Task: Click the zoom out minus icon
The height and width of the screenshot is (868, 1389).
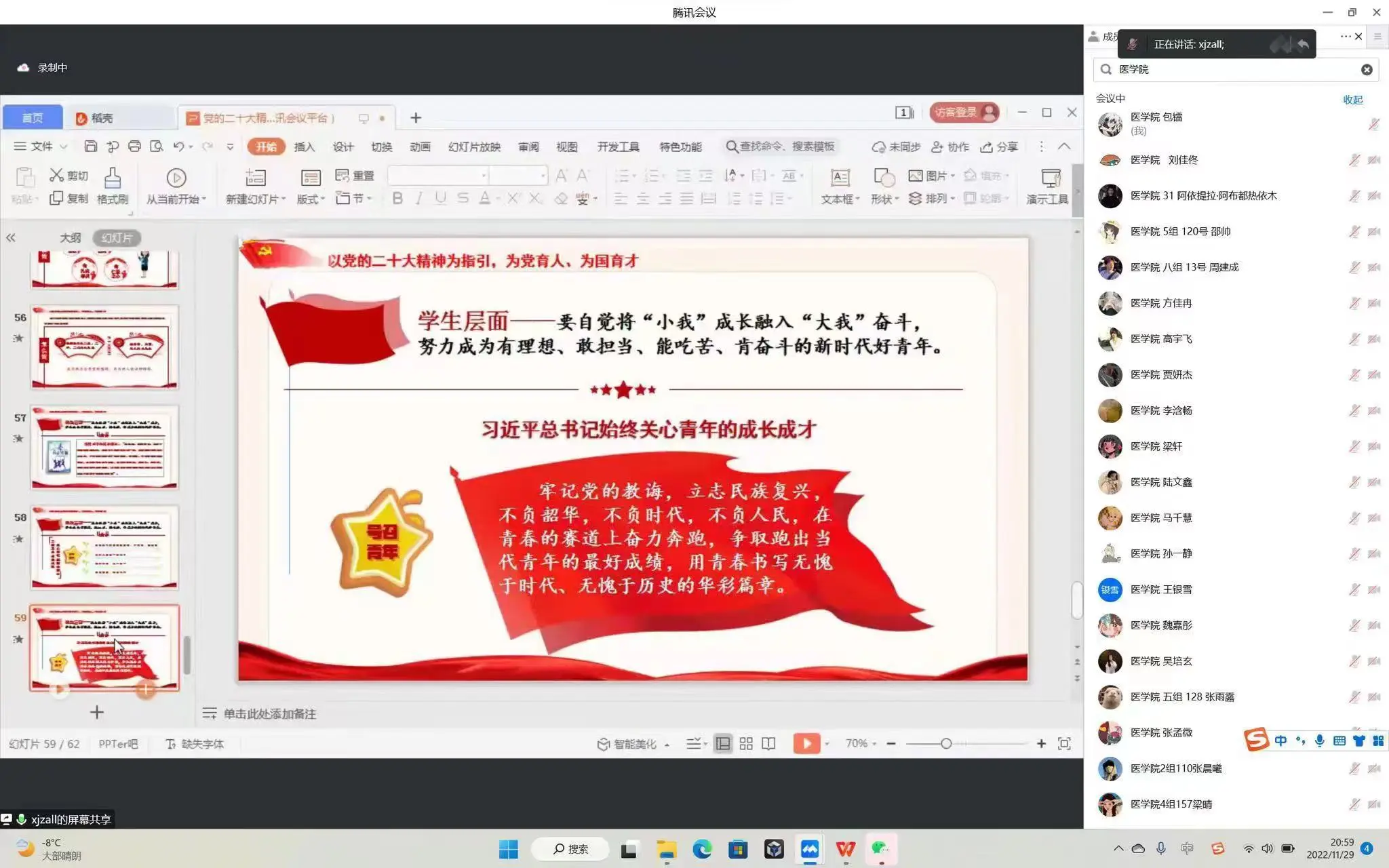Action: [891, 744]
